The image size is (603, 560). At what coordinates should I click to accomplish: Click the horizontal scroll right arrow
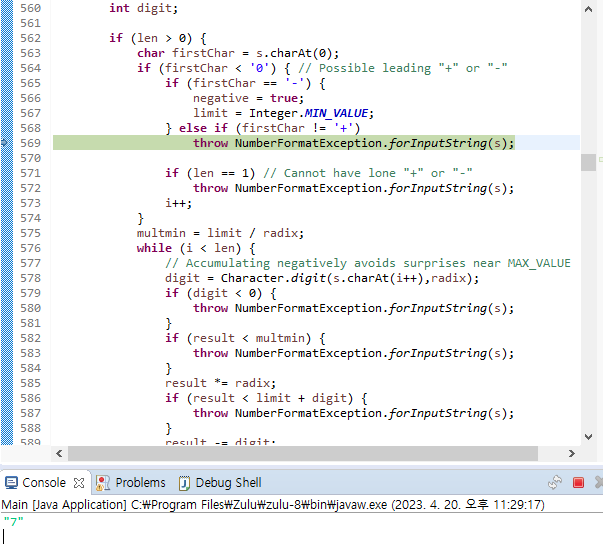(571, 453)
